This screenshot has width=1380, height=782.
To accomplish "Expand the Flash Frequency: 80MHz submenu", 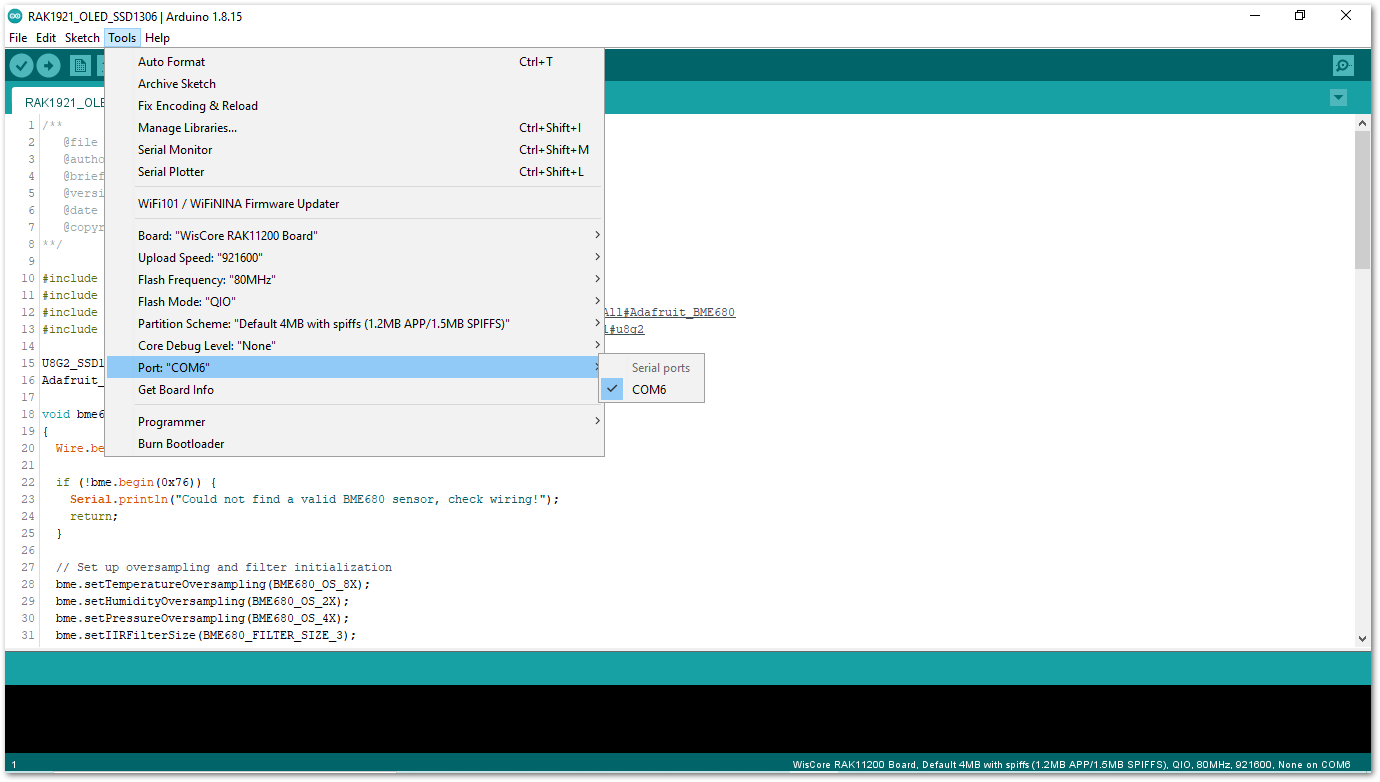I will [355, 280].
